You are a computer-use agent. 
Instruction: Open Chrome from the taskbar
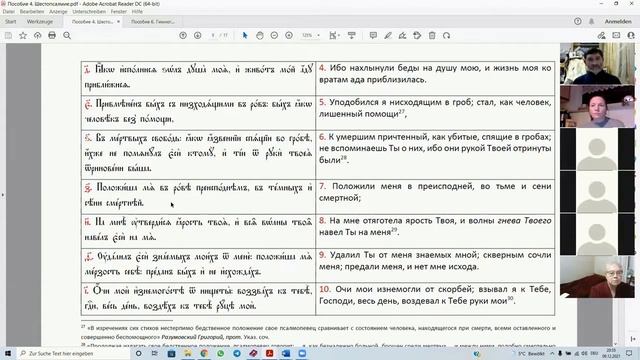click(x=204, y=353)
